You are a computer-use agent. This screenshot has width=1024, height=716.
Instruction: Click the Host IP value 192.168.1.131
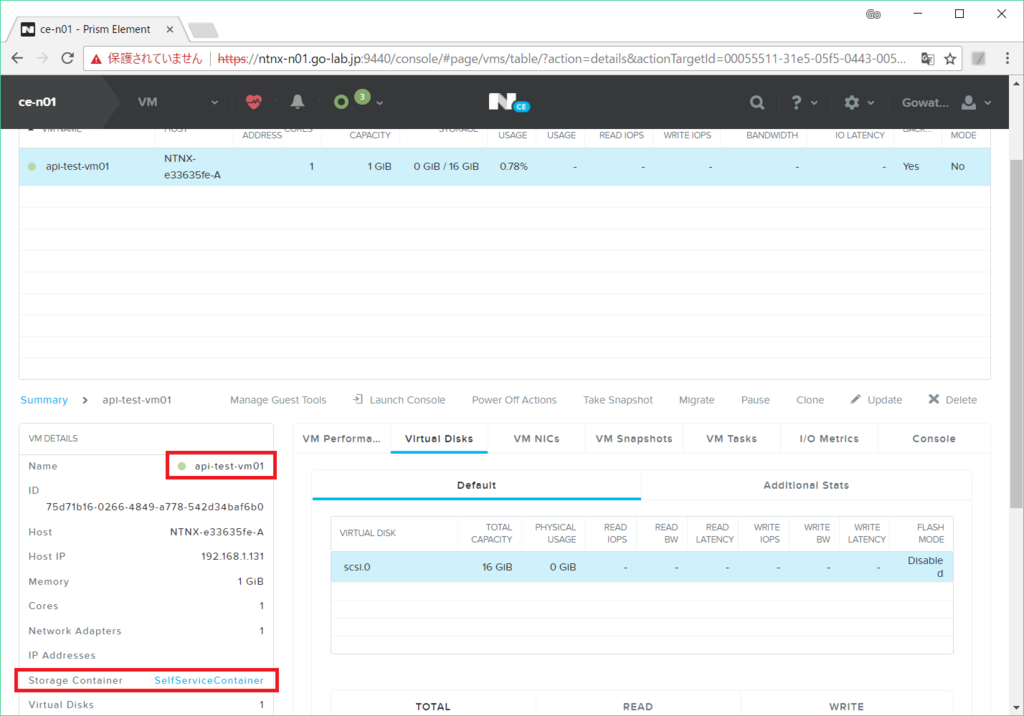pyautogui.click(x=232, y=556)
